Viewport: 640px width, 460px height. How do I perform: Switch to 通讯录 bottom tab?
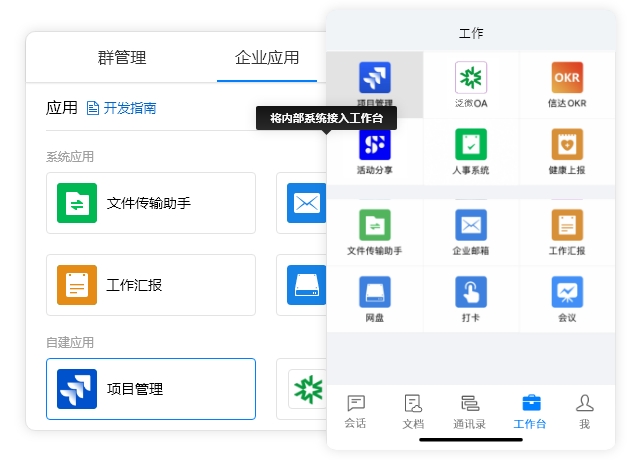(x=469, y=411)
